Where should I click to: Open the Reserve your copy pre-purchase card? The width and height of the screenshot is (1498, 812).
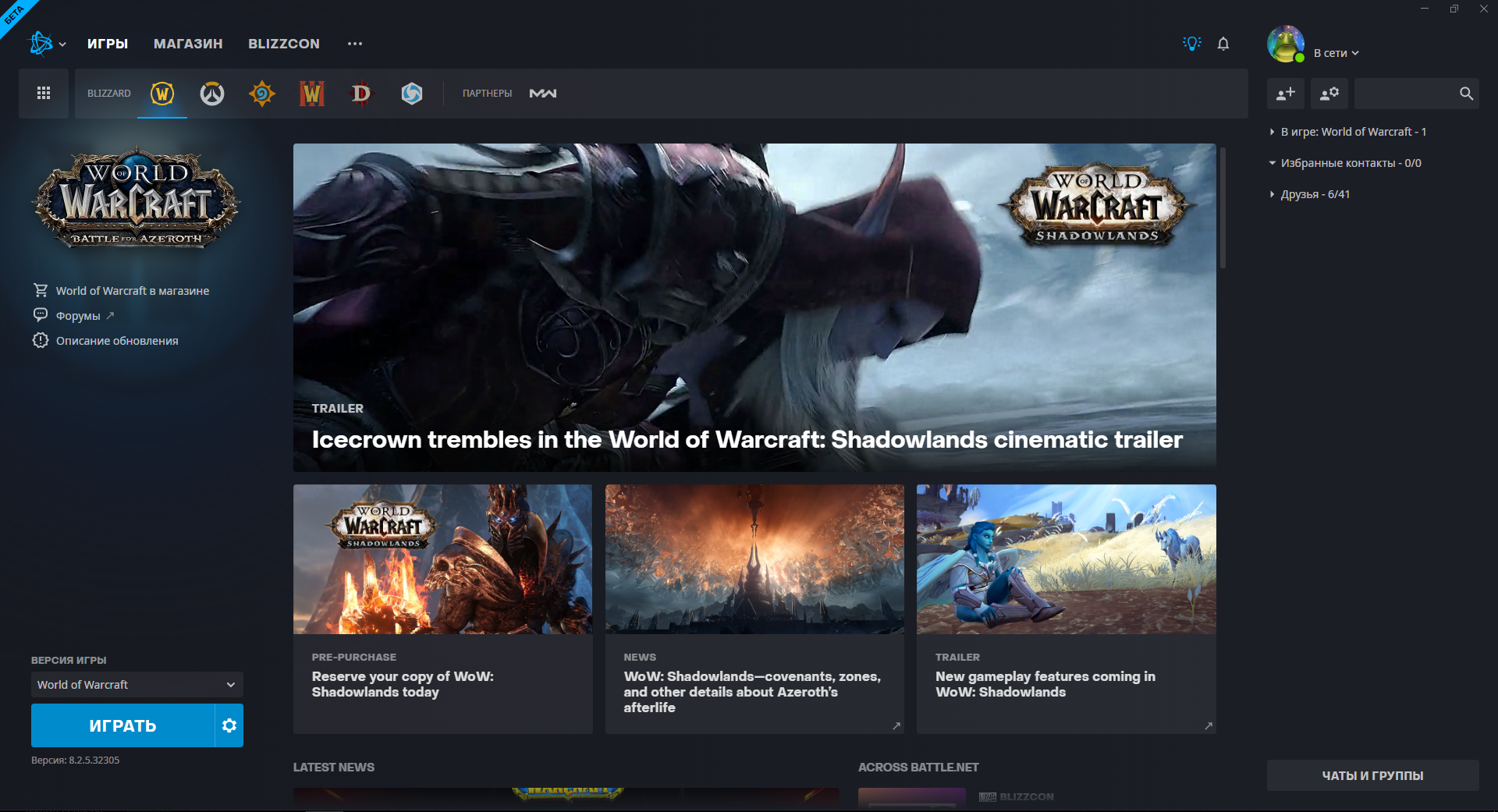click(442, 609)
